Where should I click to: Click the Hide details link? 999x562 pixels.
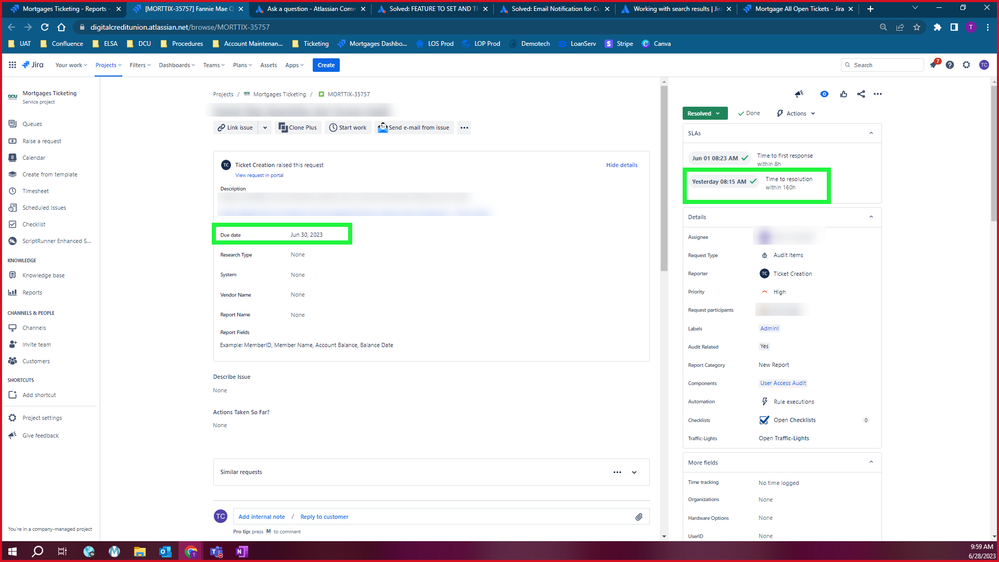pos(621,165)
